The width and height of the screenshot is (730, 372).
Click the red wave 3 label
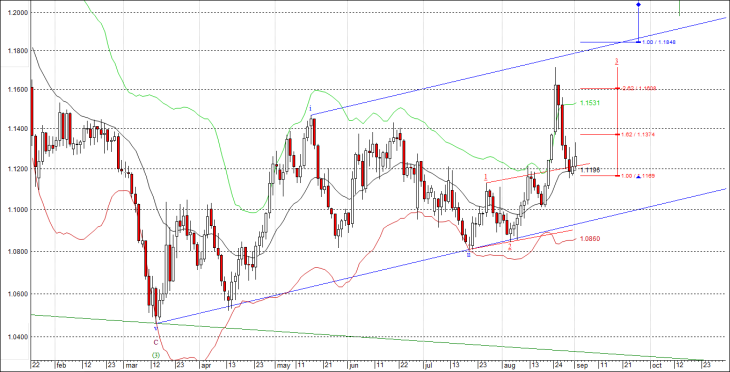(x=617, y=61)
